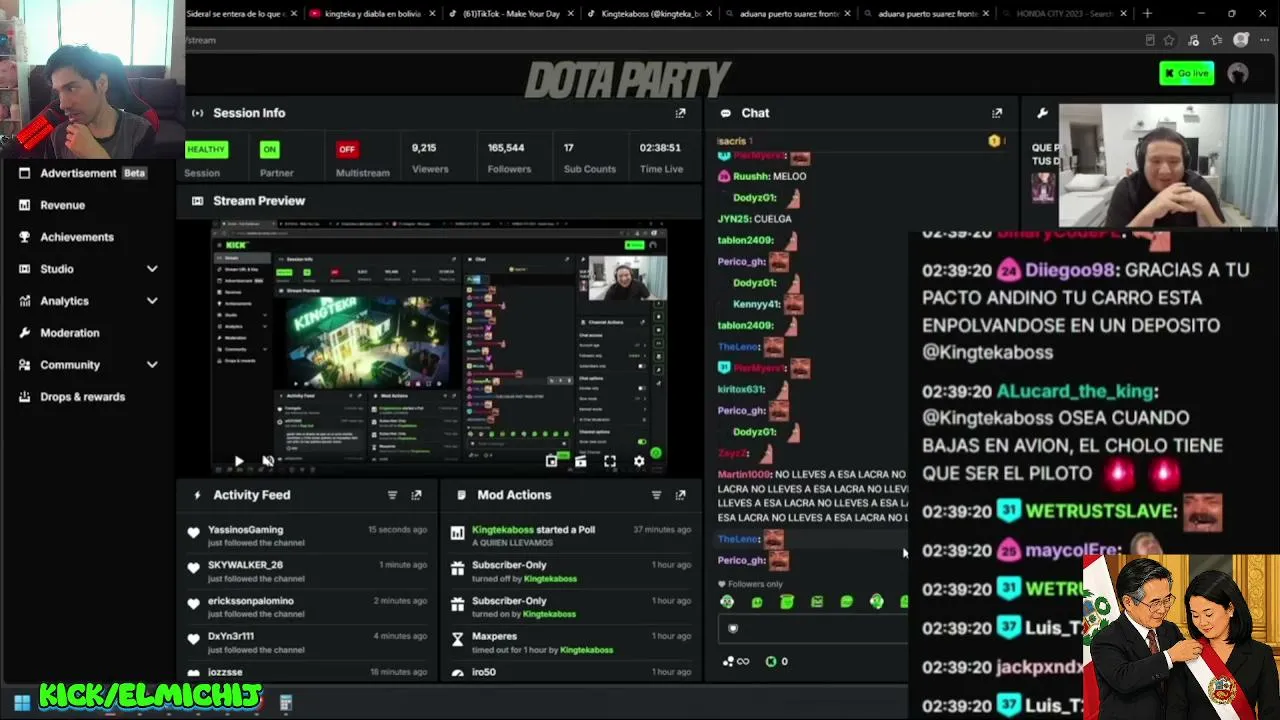Screen dimensions: 1280x720
Task: Click the kiritox631 username in chat
Action: (x=741, y=389)
